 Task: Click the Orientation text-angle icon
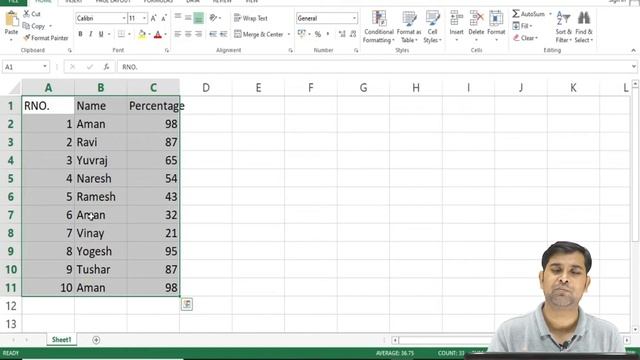[x=213, y=18]
